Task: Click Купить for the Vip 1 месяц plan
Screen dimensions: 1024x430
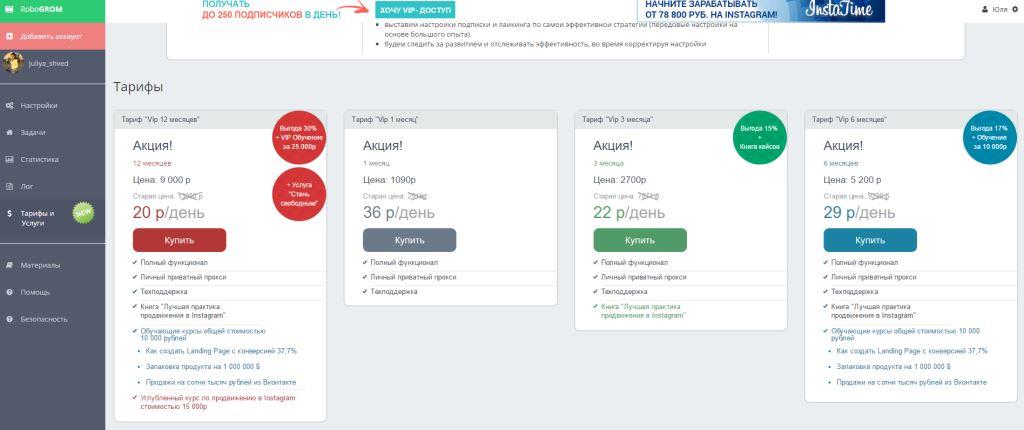Action: click(409, 240)
